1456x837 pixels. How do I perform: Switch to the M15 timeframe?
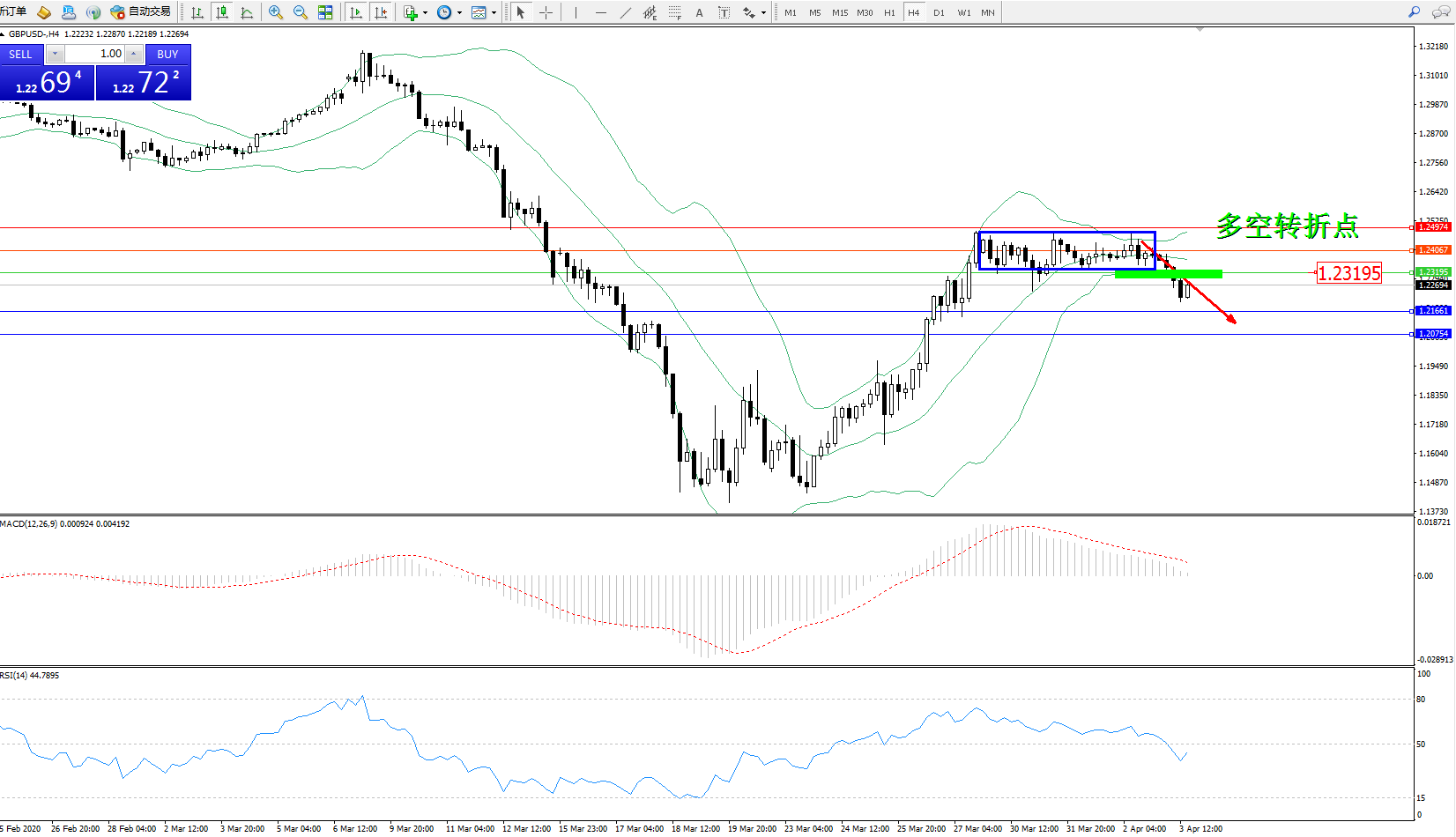coord(840,12)
